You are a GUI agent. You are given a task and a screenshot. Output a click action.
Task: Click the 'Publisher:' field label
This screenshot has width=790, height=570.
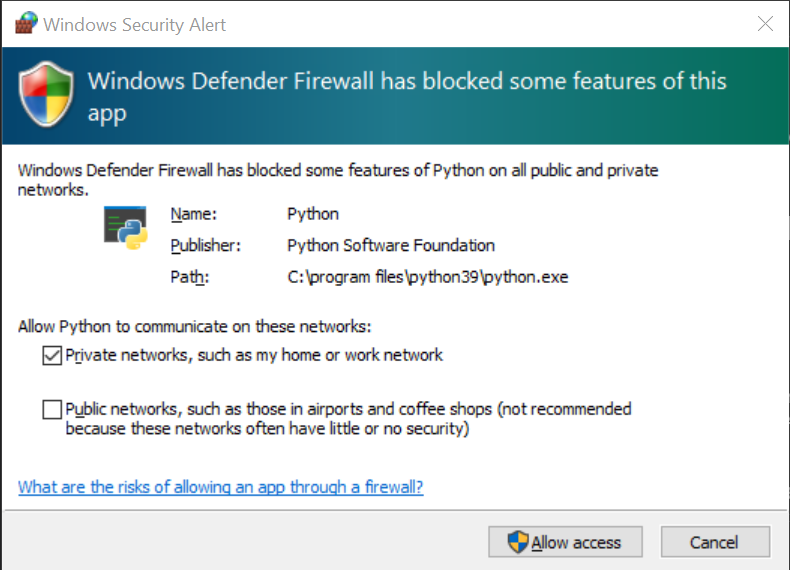coord(206,245)
